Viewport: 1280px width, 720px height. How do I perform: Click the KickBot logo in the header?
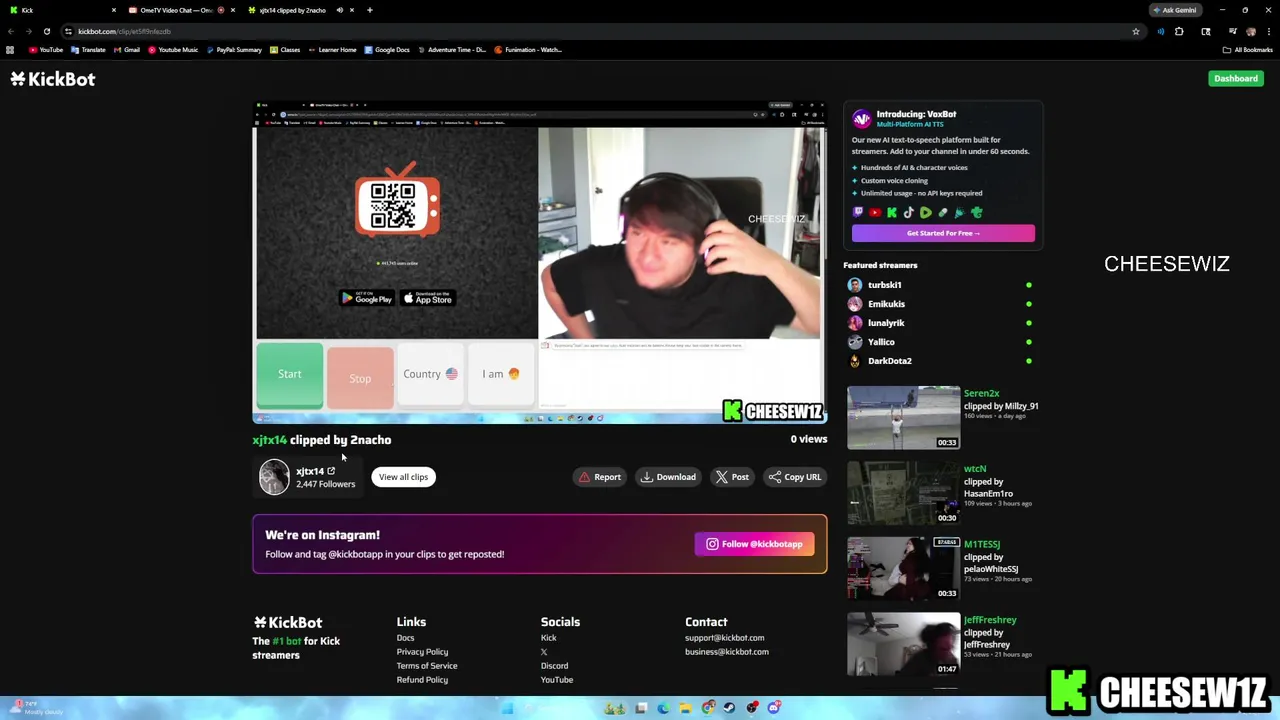53,79
